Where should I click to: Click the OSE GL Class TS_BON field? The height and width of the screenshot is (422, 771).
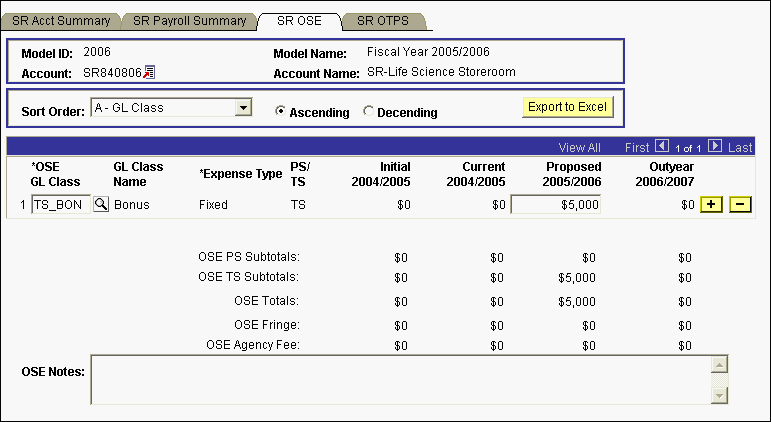coord(60,204)
